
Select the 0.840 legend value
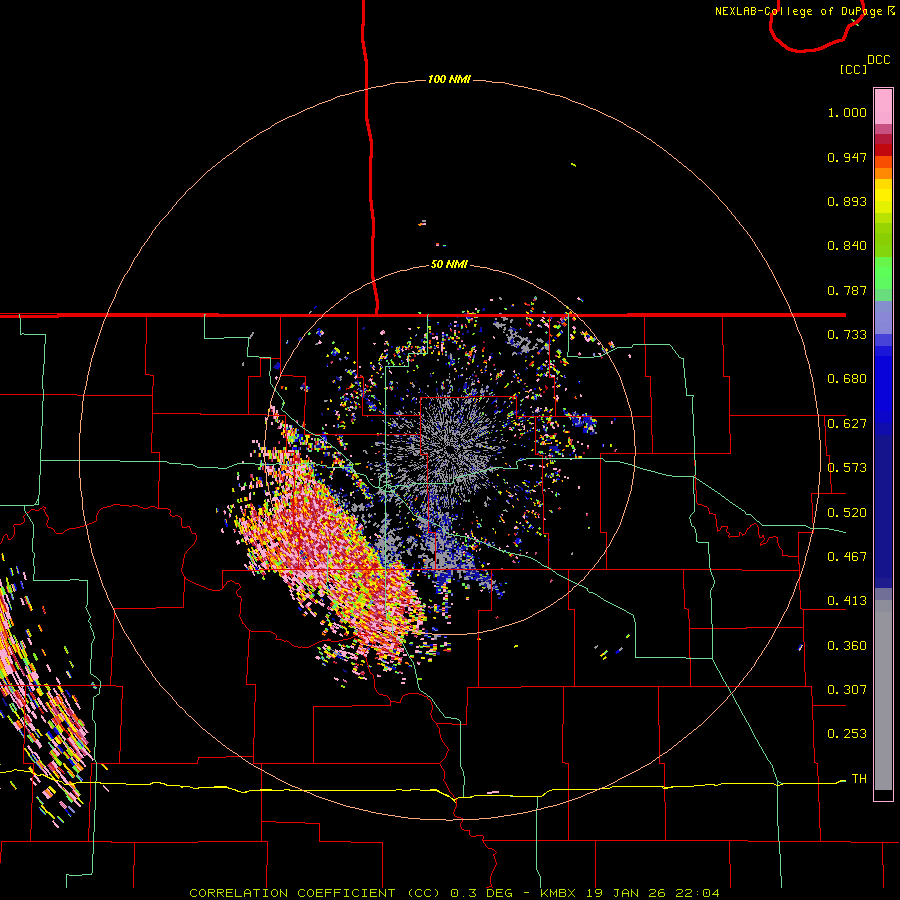[847, 246]
